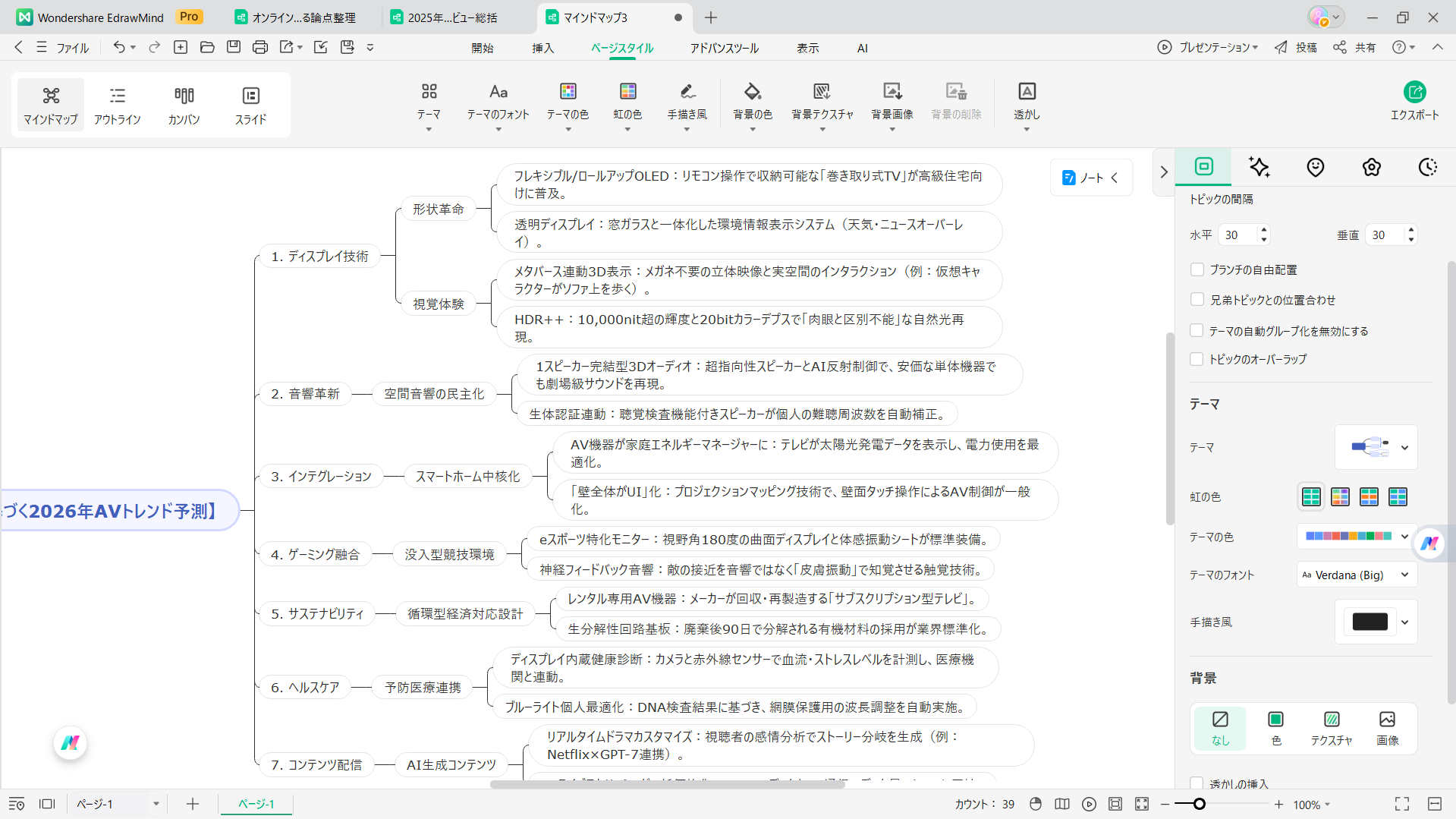Viewport: 1456px width, 819px height.
Task: Switch to Advanced Tools (アドバンスツール) tab
Action: (724, 48)
